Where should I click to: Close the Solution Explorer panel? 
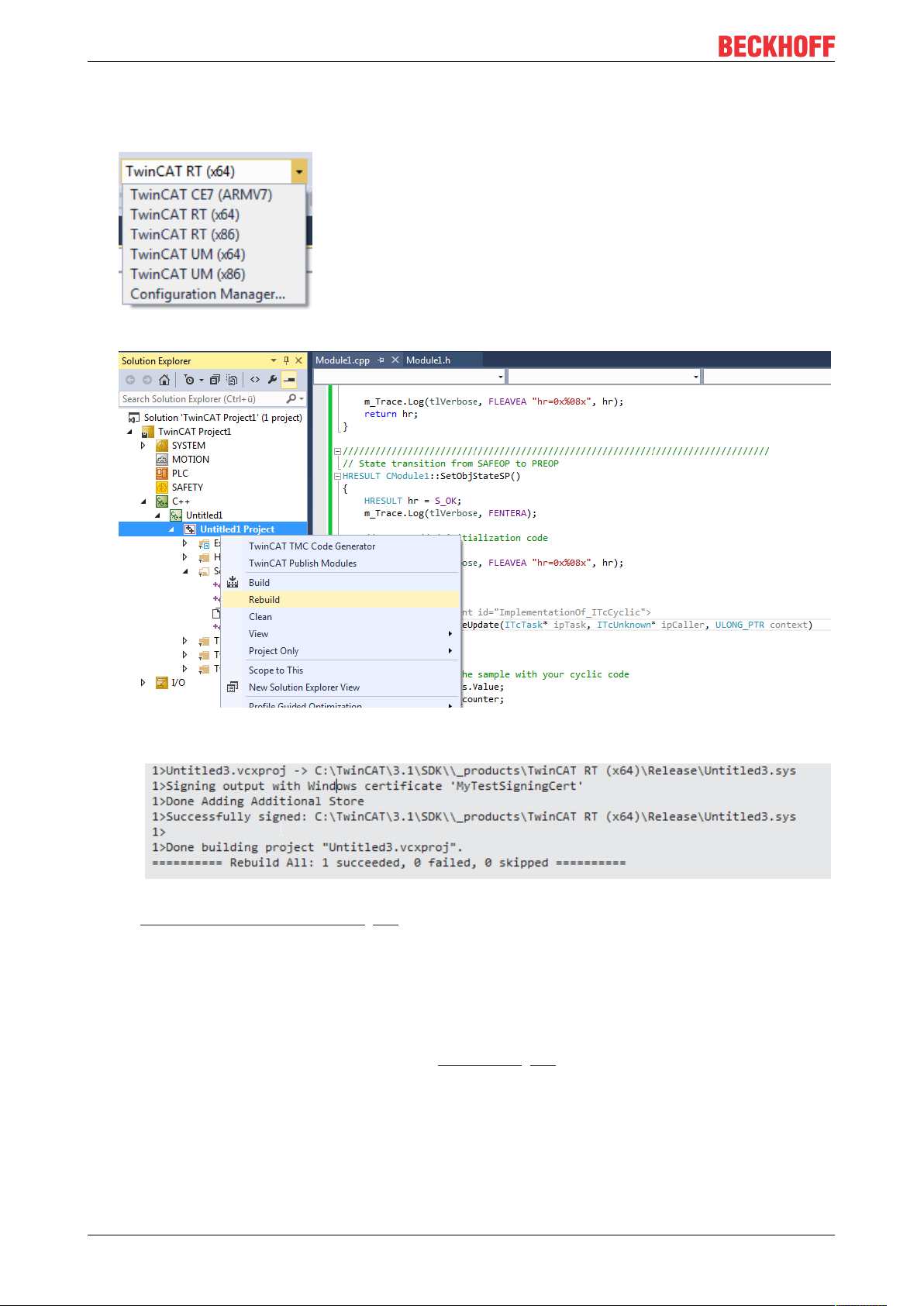298,360
